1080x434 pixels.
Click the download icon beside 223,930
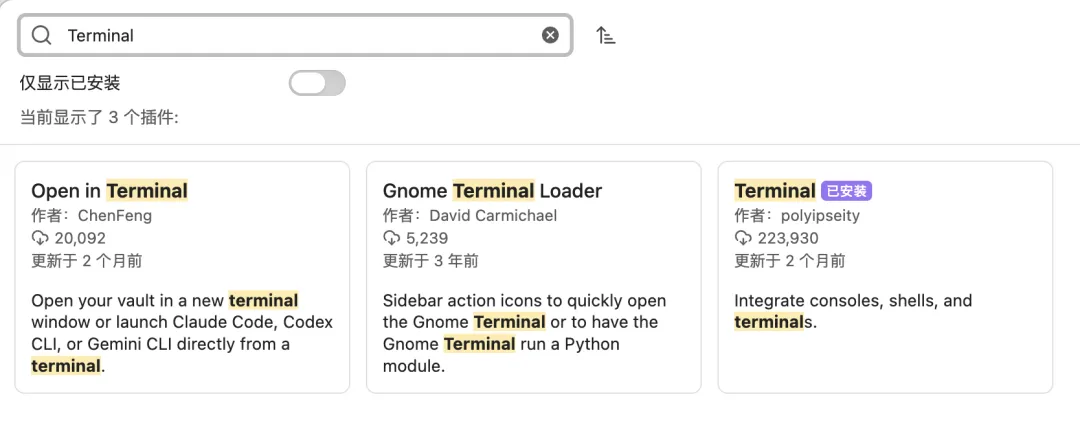click(743, 238)
